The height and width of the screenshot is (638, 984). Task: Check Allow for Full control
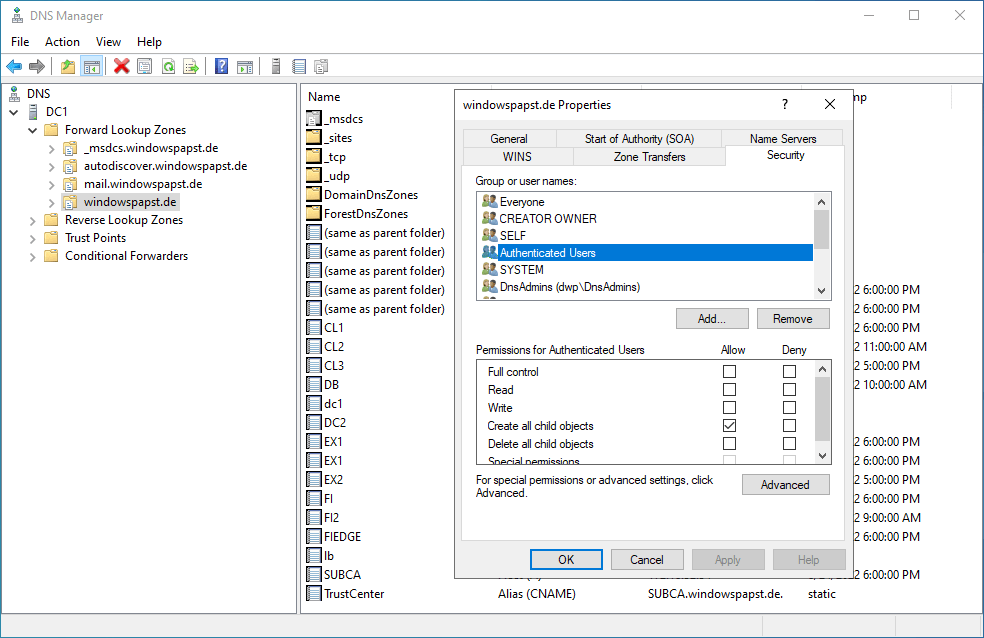pyautogui.click(x=729, y=372)
